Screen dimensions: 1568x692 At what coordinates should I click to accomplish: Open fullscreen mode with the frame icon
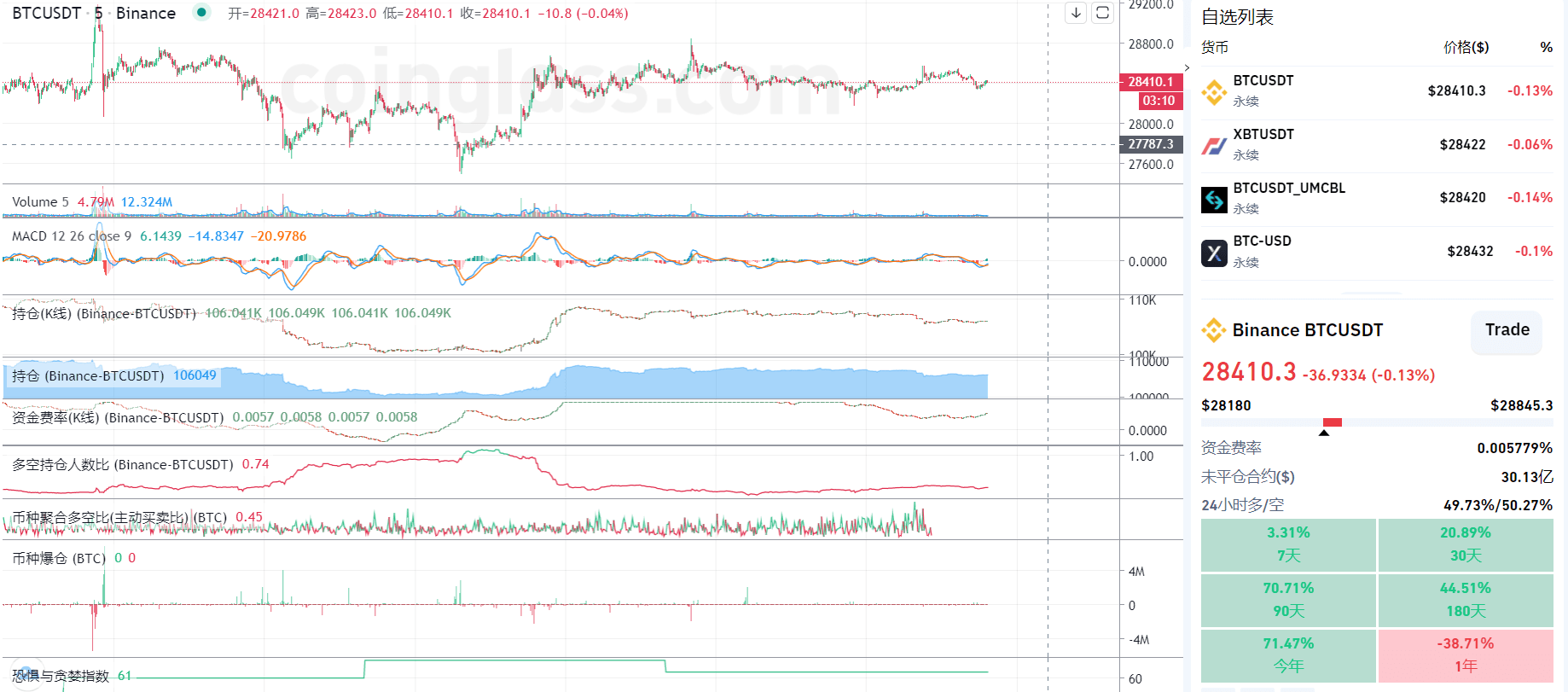pos(1103,13)
